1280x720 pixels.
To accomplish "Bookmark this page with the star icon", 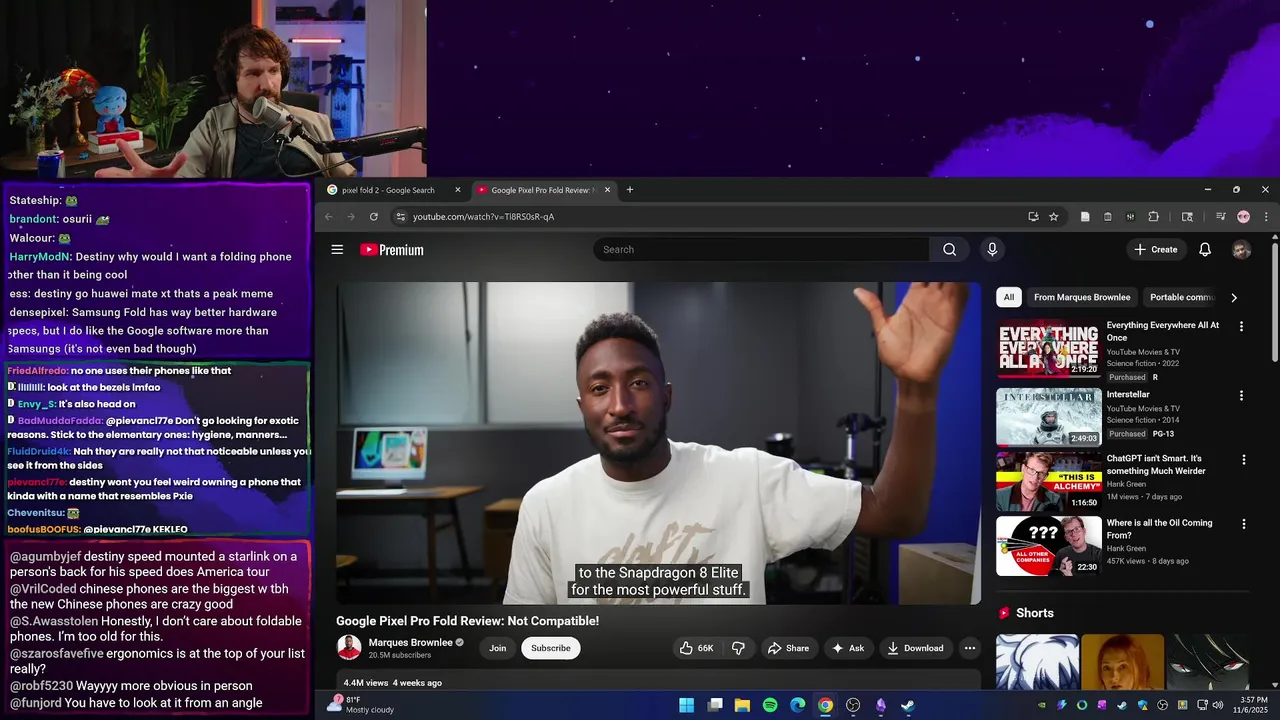I will 1053,217.
